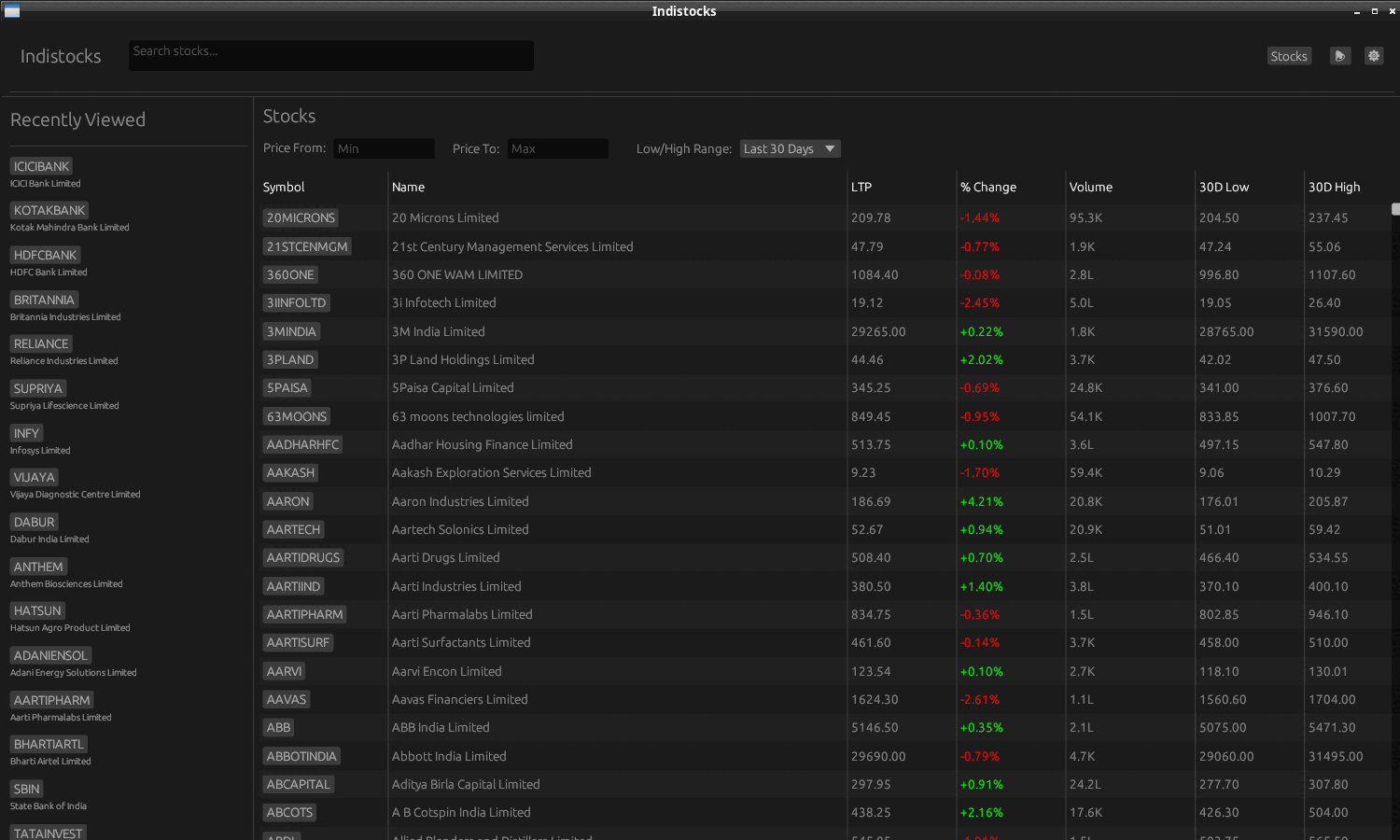The height and width of the screenshot is (840, 1400).
Task: Open RELIANCE from Recently Viewed
Action: click(40, 343)
